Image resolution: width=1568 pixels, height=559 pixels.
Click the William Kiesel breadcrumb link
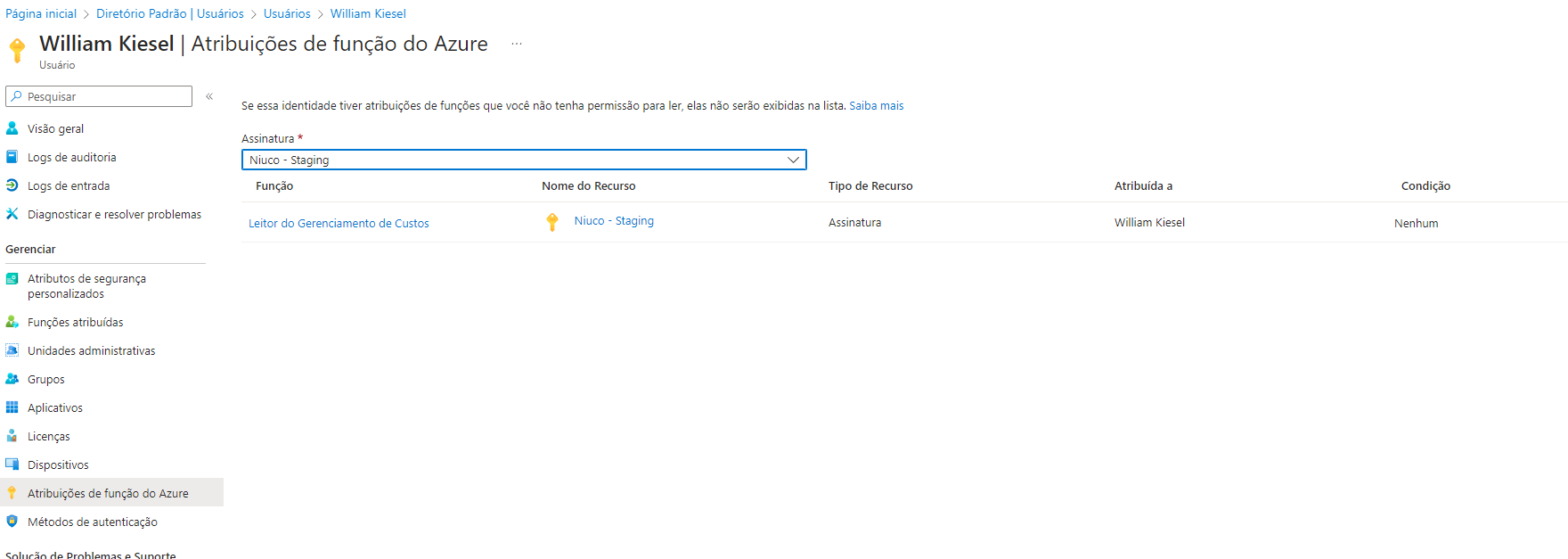click(368, 13)
